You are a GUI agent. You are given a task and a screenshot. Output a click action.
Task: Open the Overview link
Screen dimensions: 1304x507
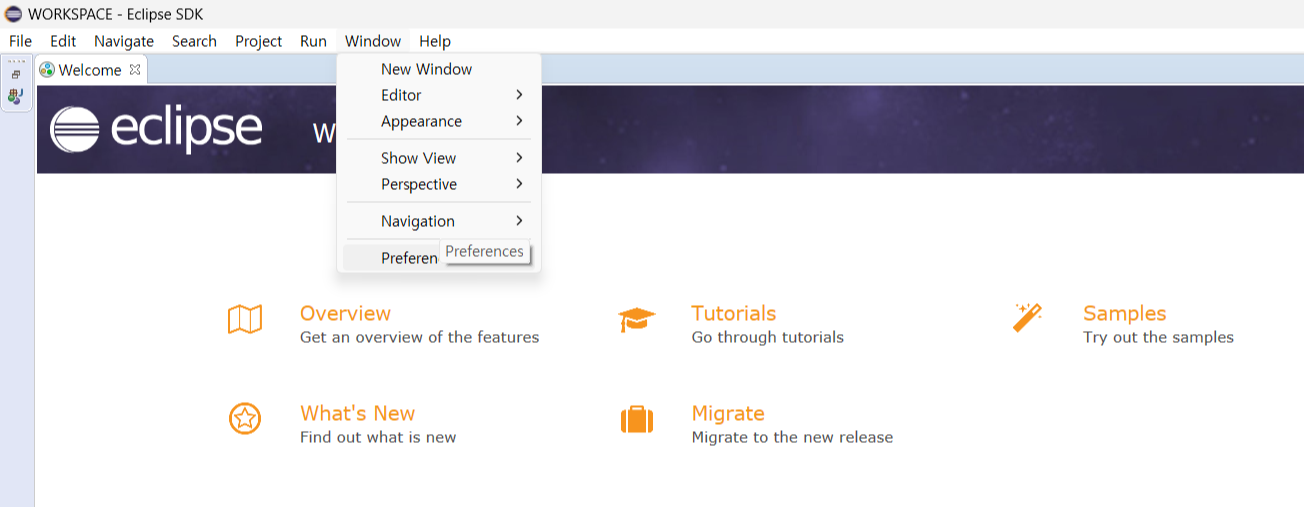click(345, 313)
